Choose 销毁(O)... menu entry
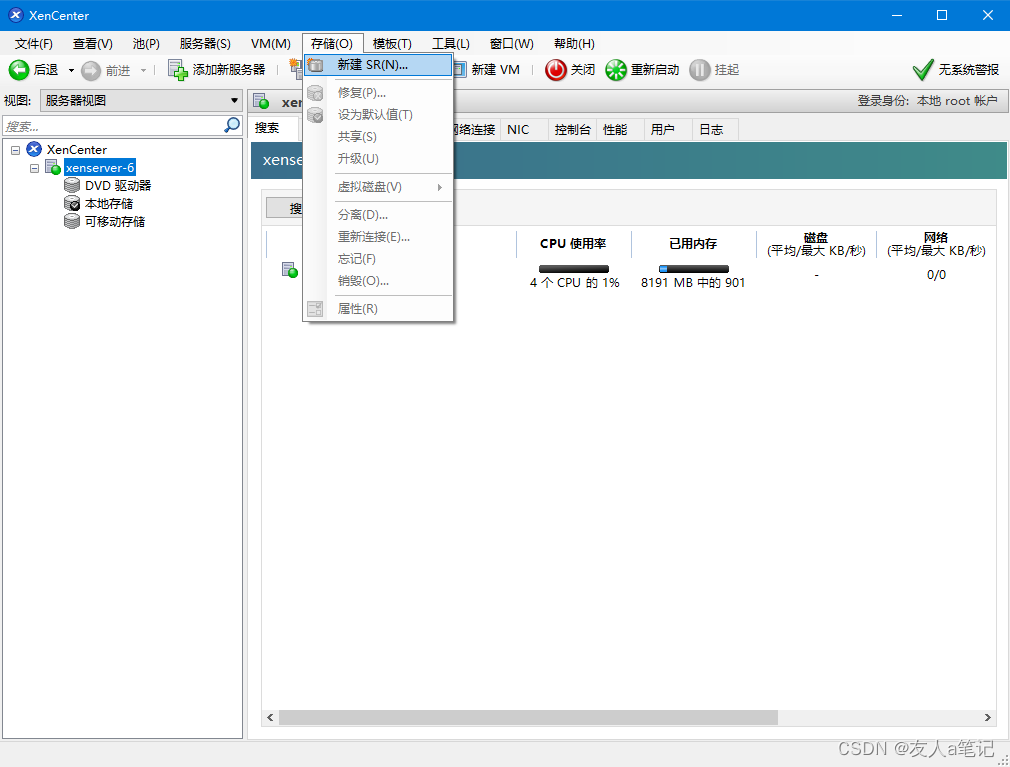1010x767 pixels. [379, 281]
